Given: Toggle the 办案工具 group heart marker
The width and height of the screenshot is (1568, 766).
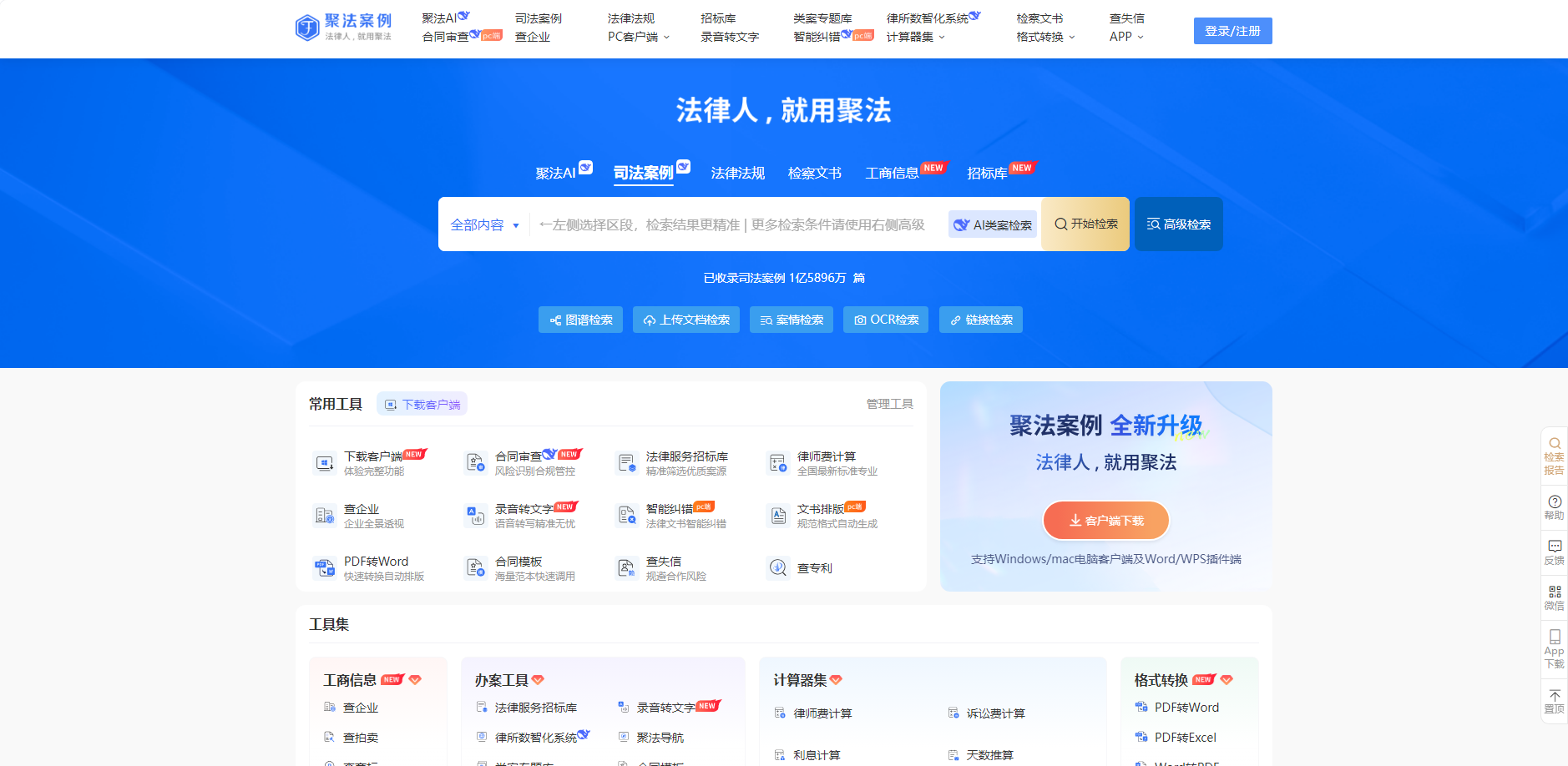Looking at the screenshot, I should pos(538,679).
